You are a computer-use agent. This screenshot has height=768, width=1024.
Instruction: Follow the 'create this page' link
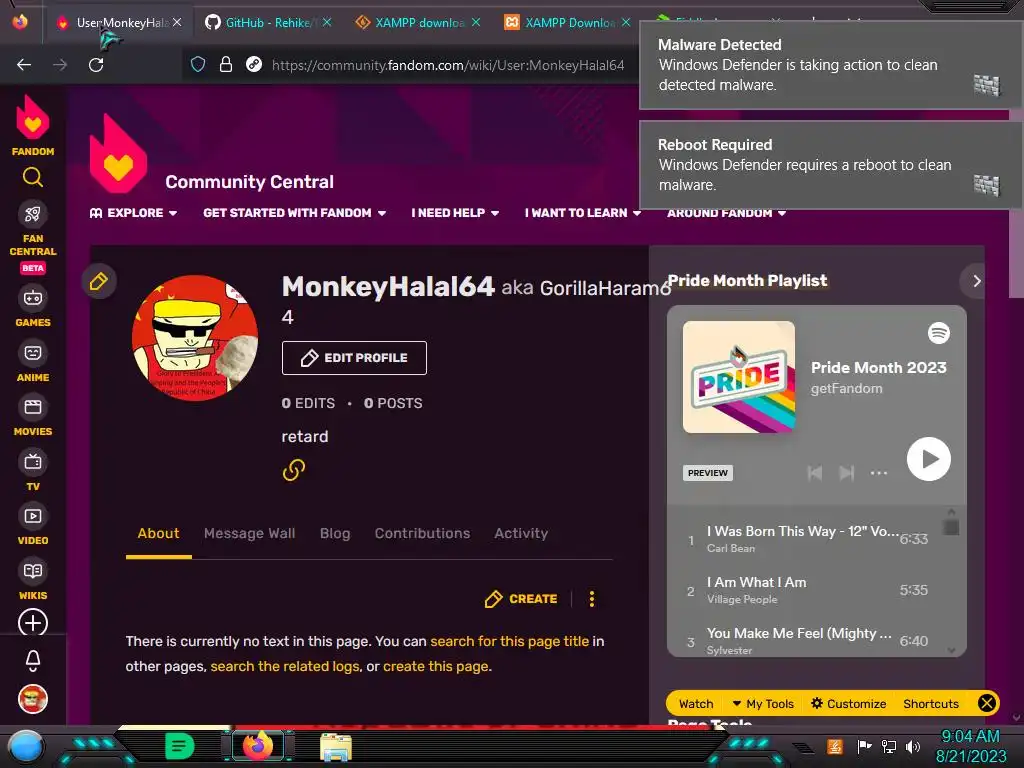pyautogui.click(x=435, y=666)
